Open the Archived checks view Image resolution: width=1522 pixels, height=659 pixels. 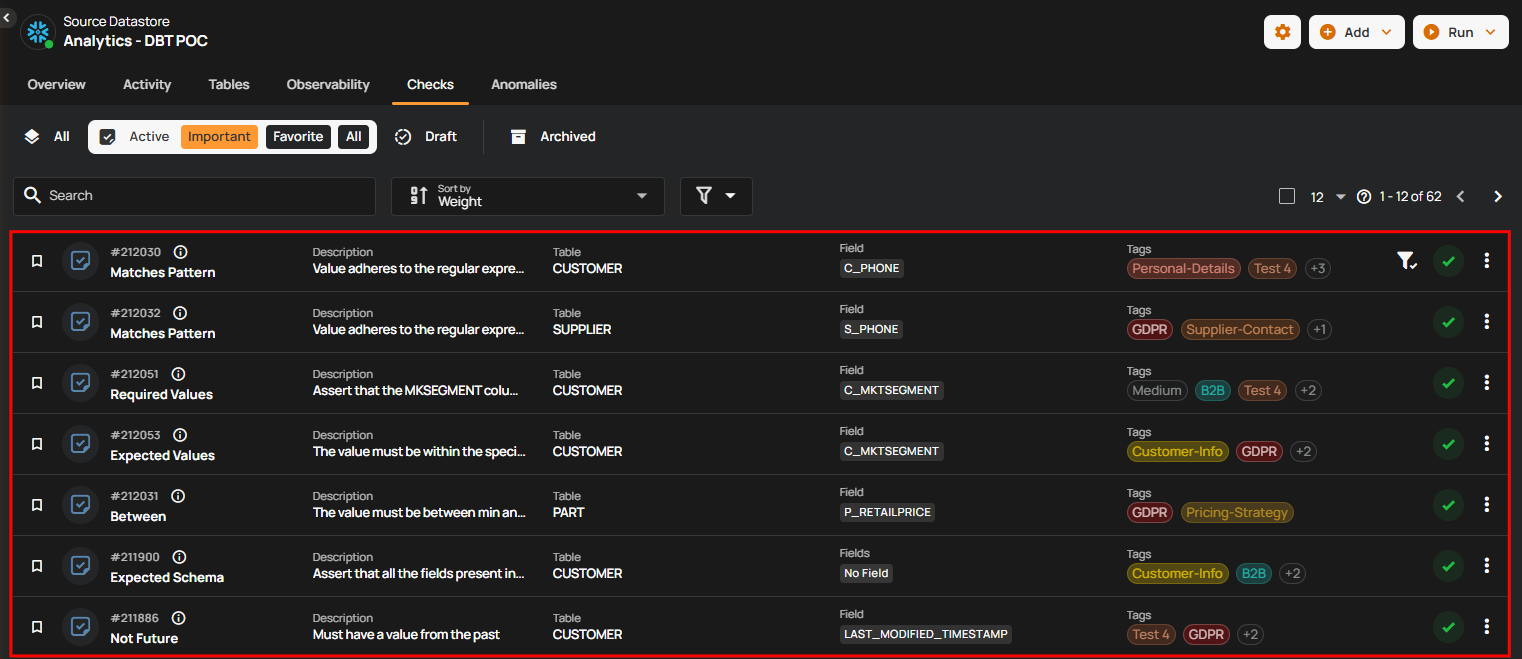(x=552, y=136)
